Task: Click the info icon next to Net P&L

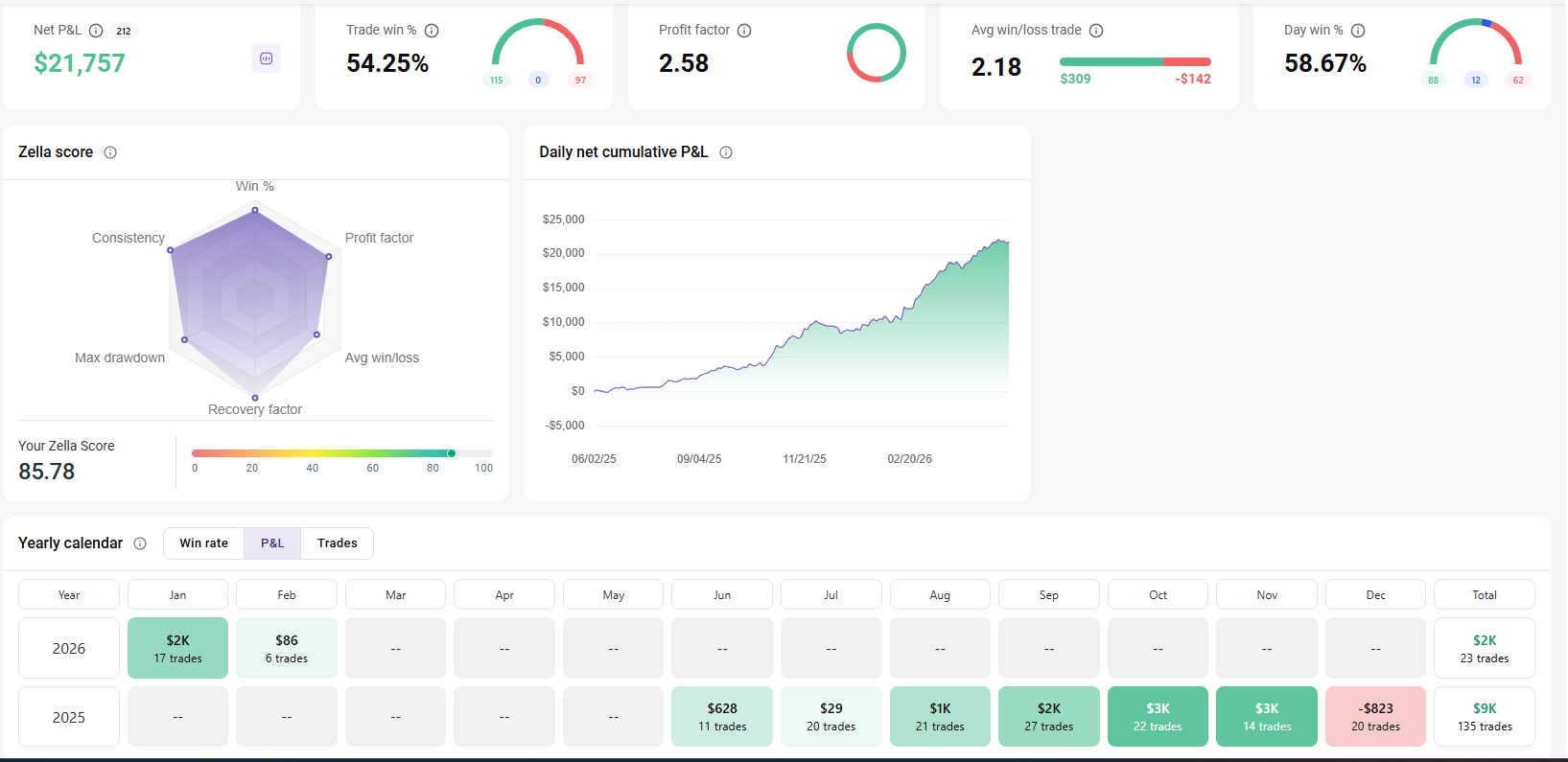Action: (96, 31)
